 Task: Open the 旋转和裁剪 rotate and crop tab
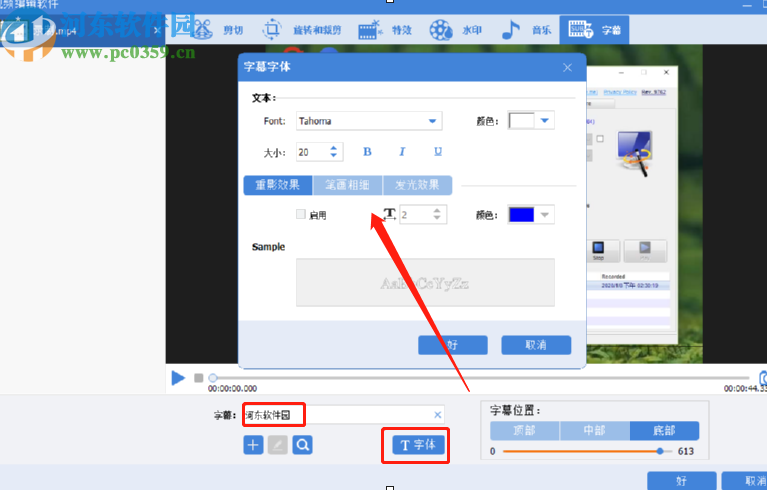point(302,30)
